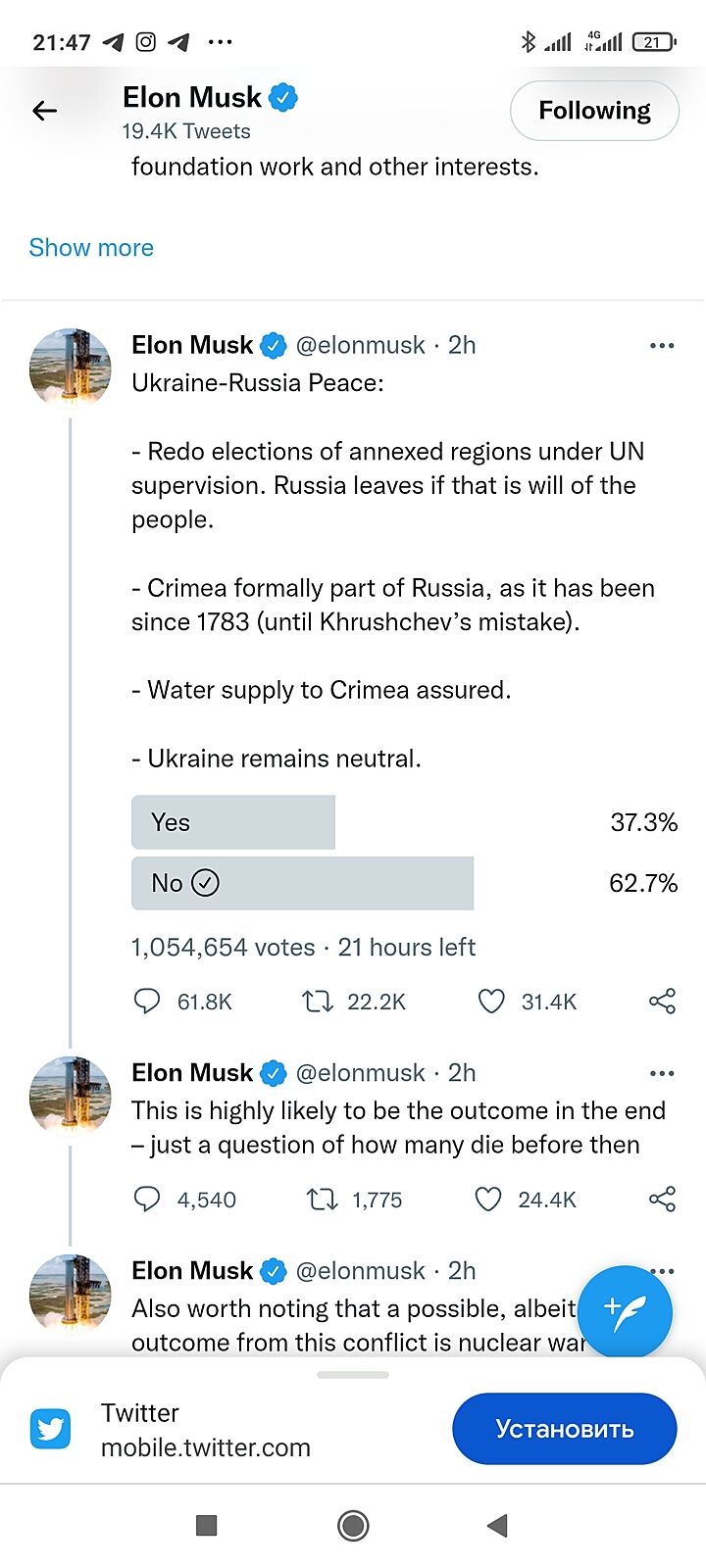
Task: Reply to the "highly likely" outcome tweet
Action: pyautogui.click(x=146, y=1200)
